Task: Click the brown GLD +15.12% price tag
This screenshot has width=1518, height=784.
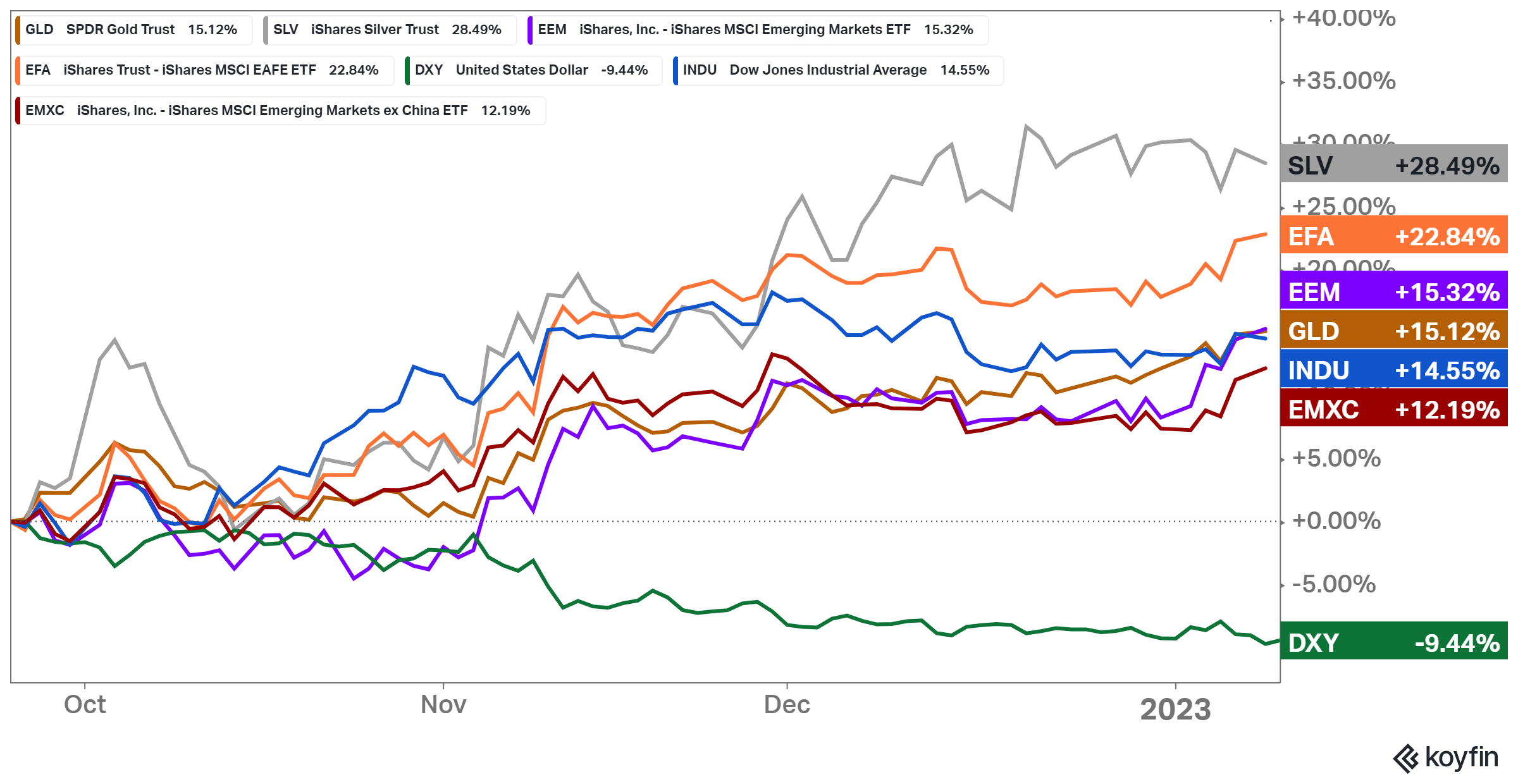Action: tap(1393, 331)
